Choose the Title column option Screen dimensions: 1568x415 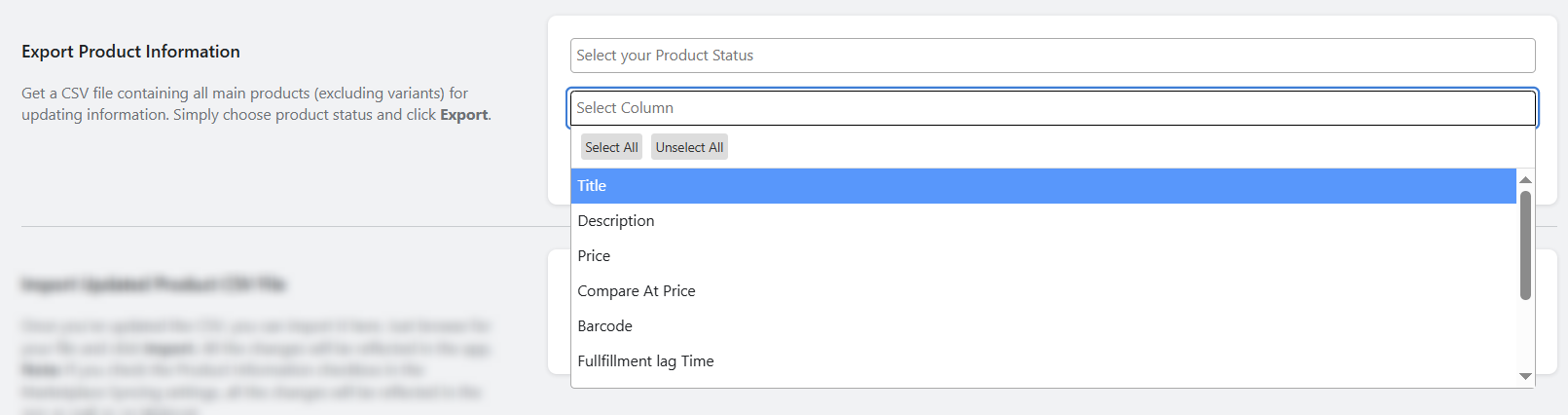[x=1043, y=186]
